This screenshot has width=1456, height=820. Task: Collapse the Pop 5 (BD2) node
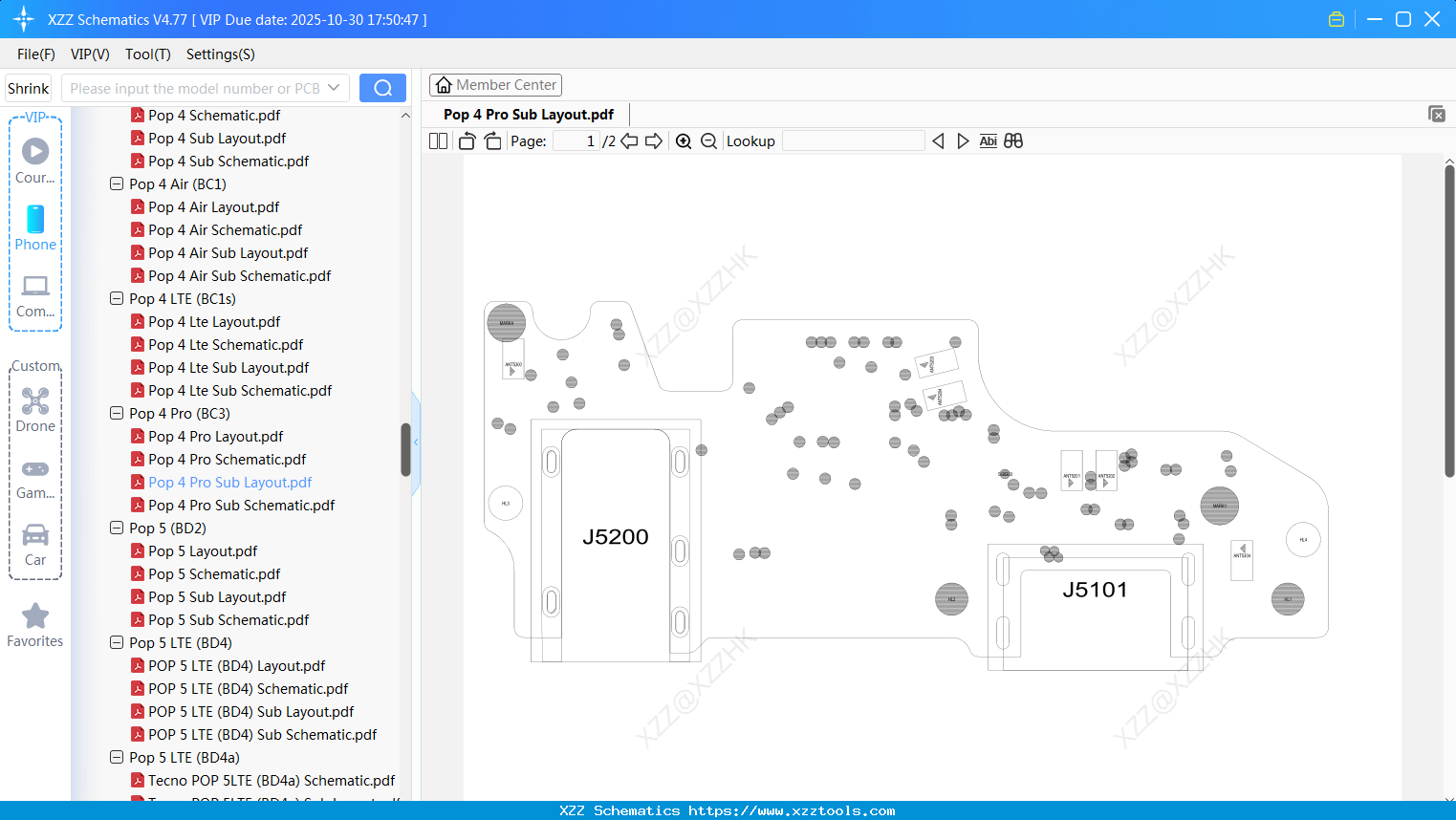(x=116, y=528)
